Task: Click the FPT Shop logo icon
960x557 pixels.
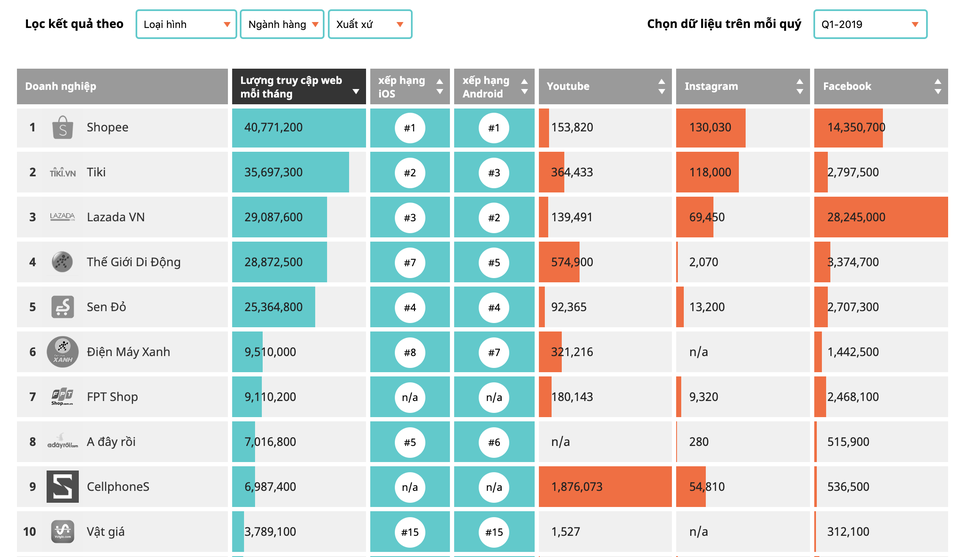Action: [62, 397]
